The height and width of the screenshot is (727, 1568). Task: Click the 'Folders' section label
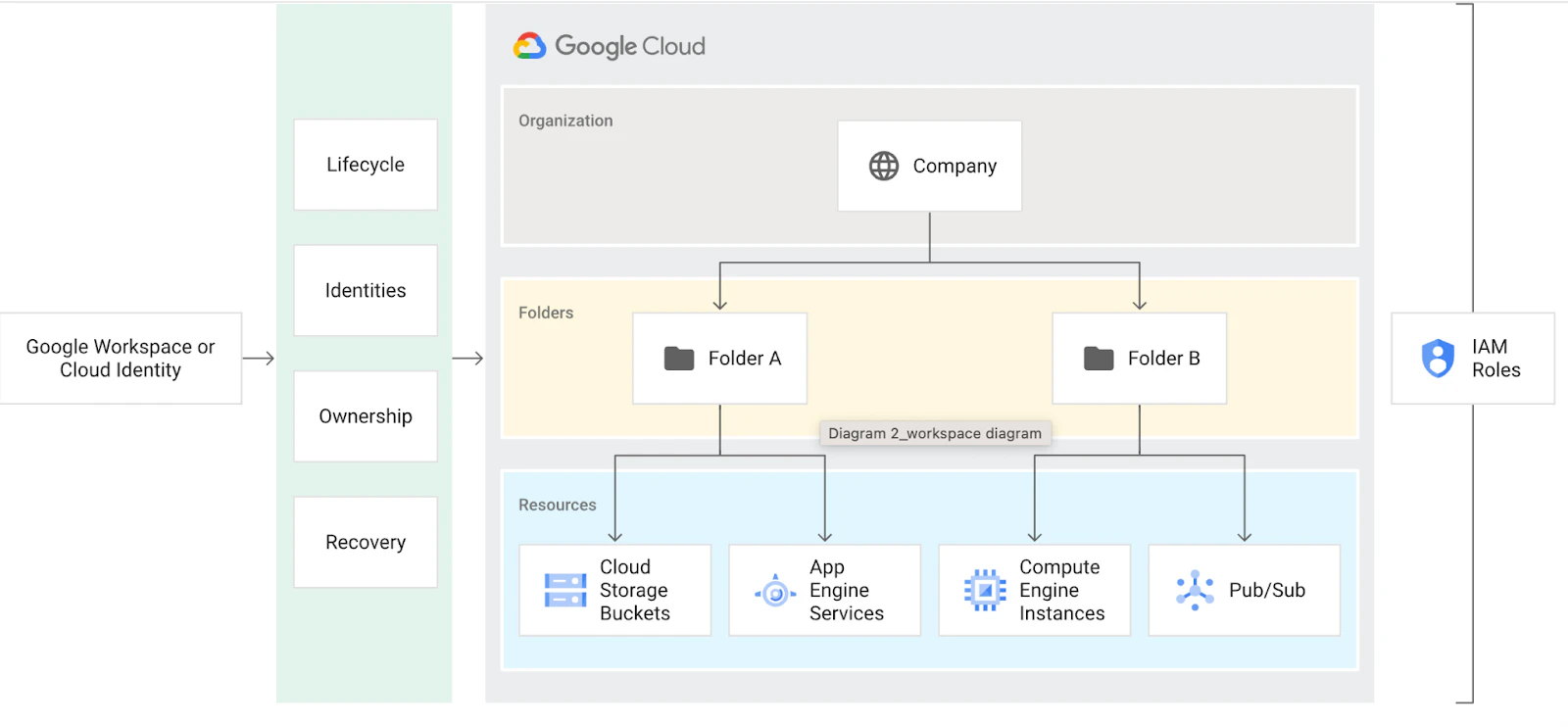tap(546, 313)
